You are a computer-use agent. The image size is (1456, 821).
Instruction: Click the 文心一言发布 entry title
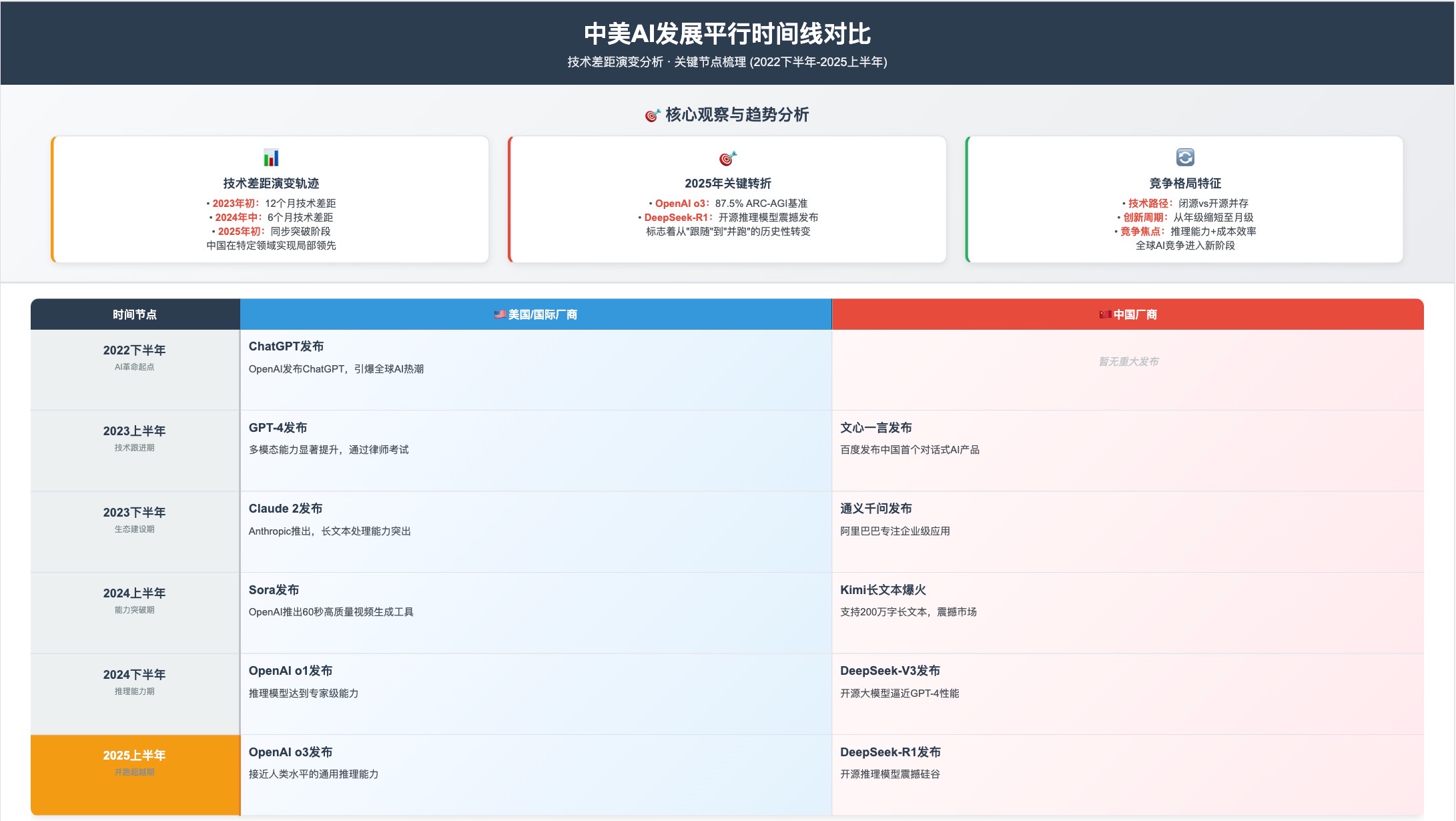coord(876,428)
